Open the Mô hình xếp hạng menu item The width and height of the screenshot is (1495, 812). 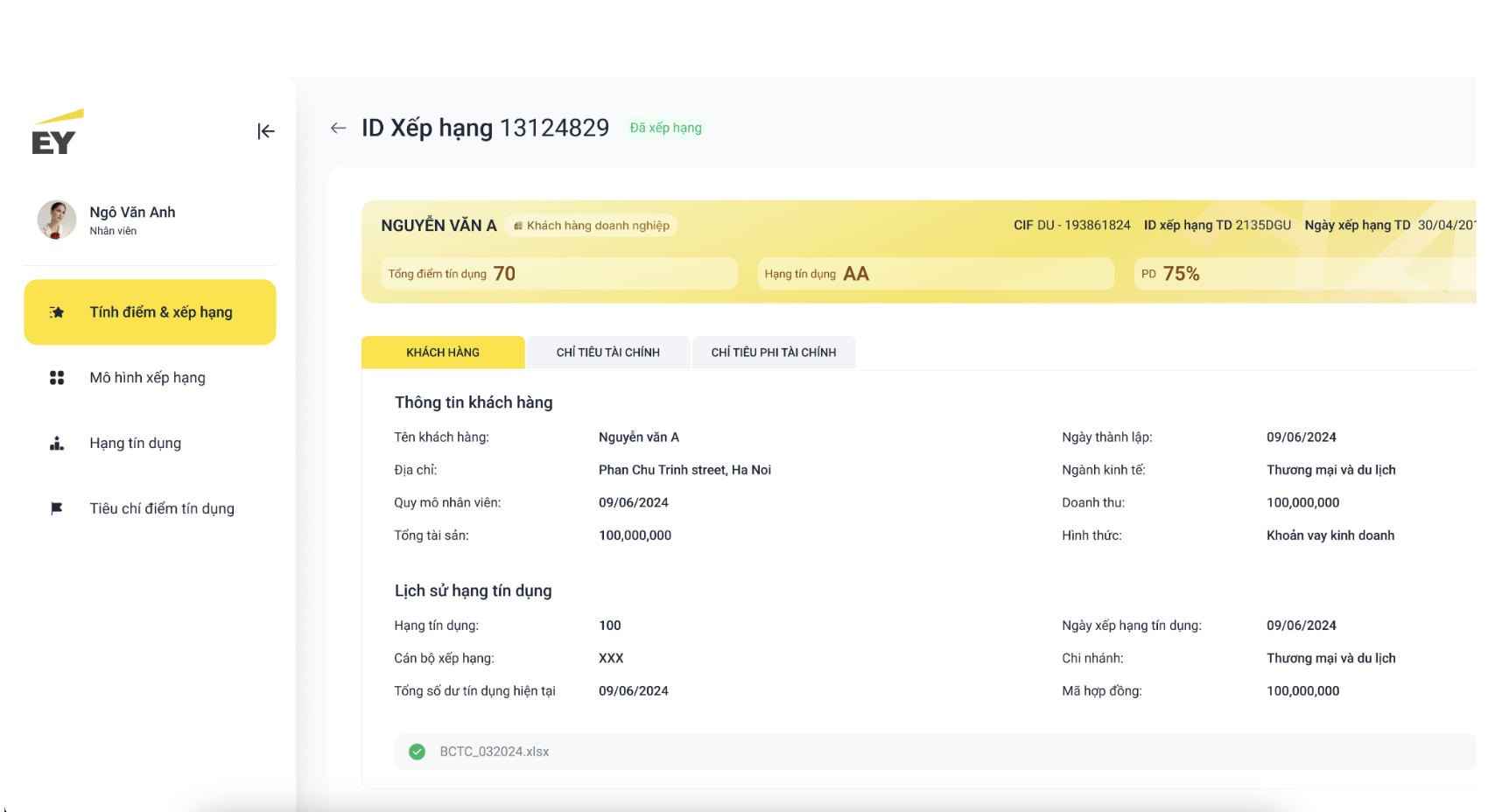150,378
